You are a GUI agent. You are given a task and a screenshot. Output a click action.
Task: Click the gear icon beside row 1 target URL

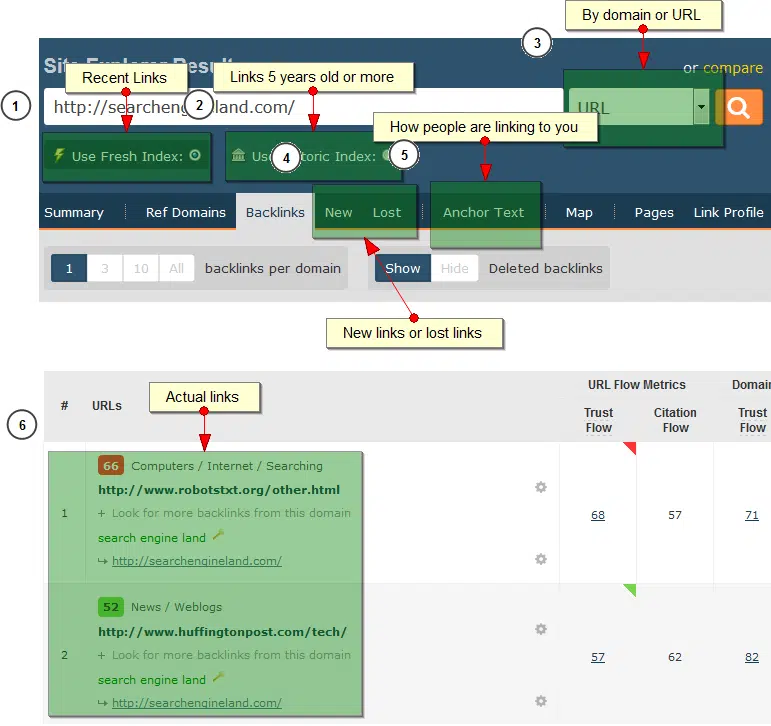pos(541,559)
